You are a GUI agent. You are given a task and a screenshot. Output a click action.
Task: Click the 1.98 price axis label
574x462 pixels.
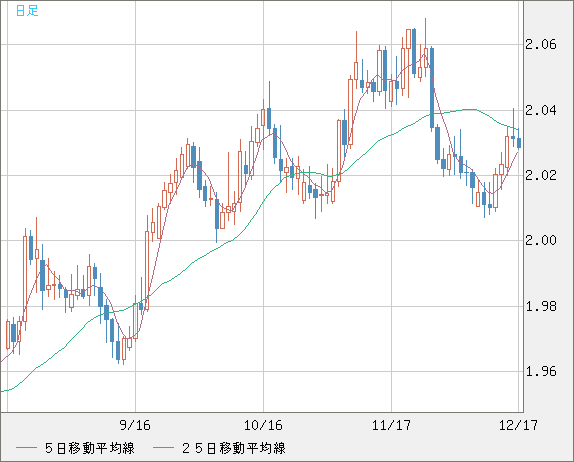click(541, 306)
